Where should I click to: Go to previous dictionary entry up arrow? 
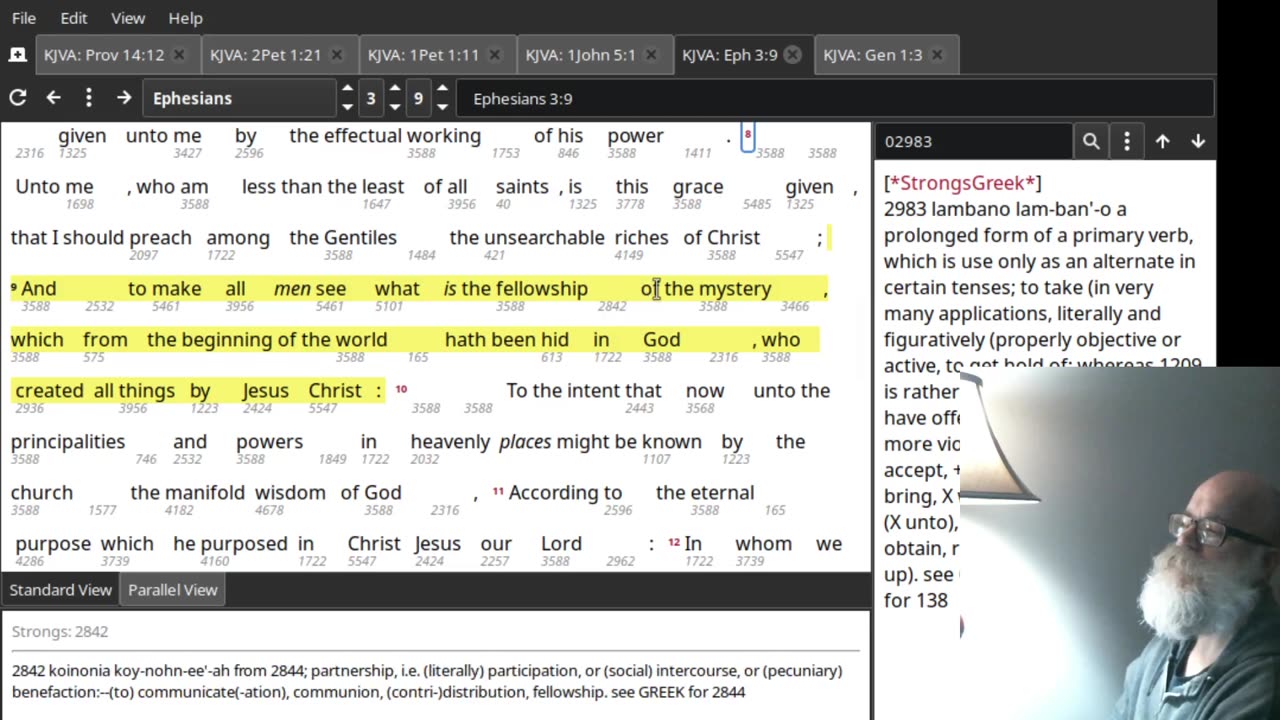[x=1162, y=142]
